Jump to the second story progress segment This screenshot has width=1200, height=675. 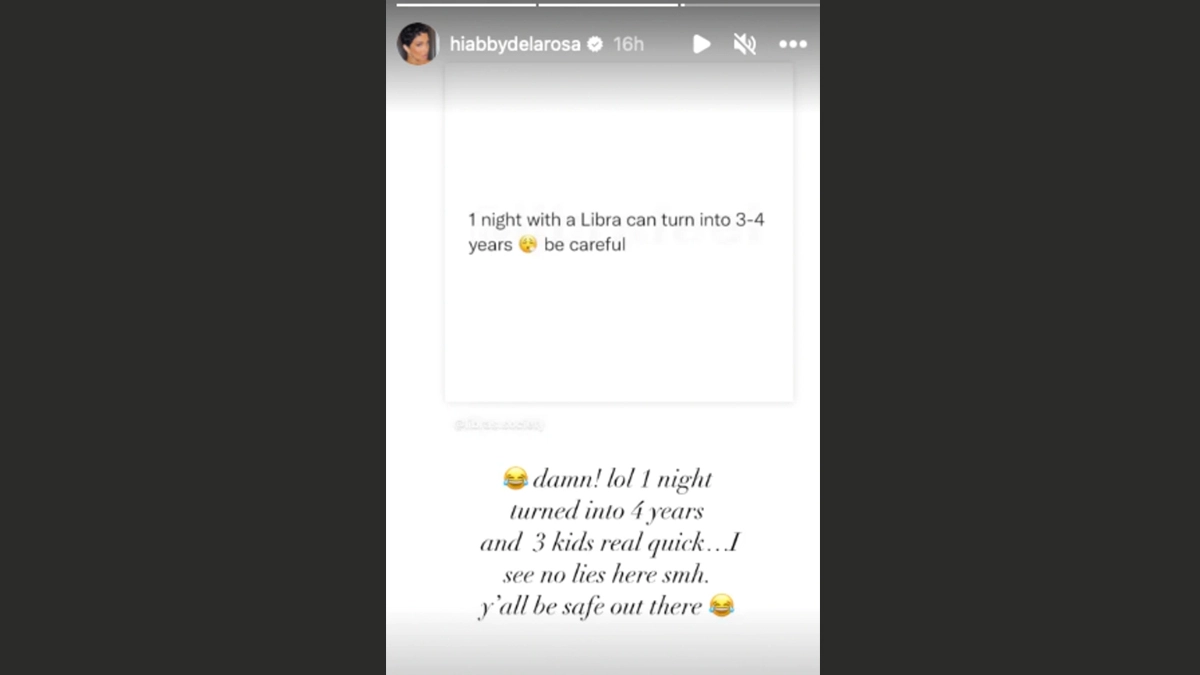pos(608,4)
